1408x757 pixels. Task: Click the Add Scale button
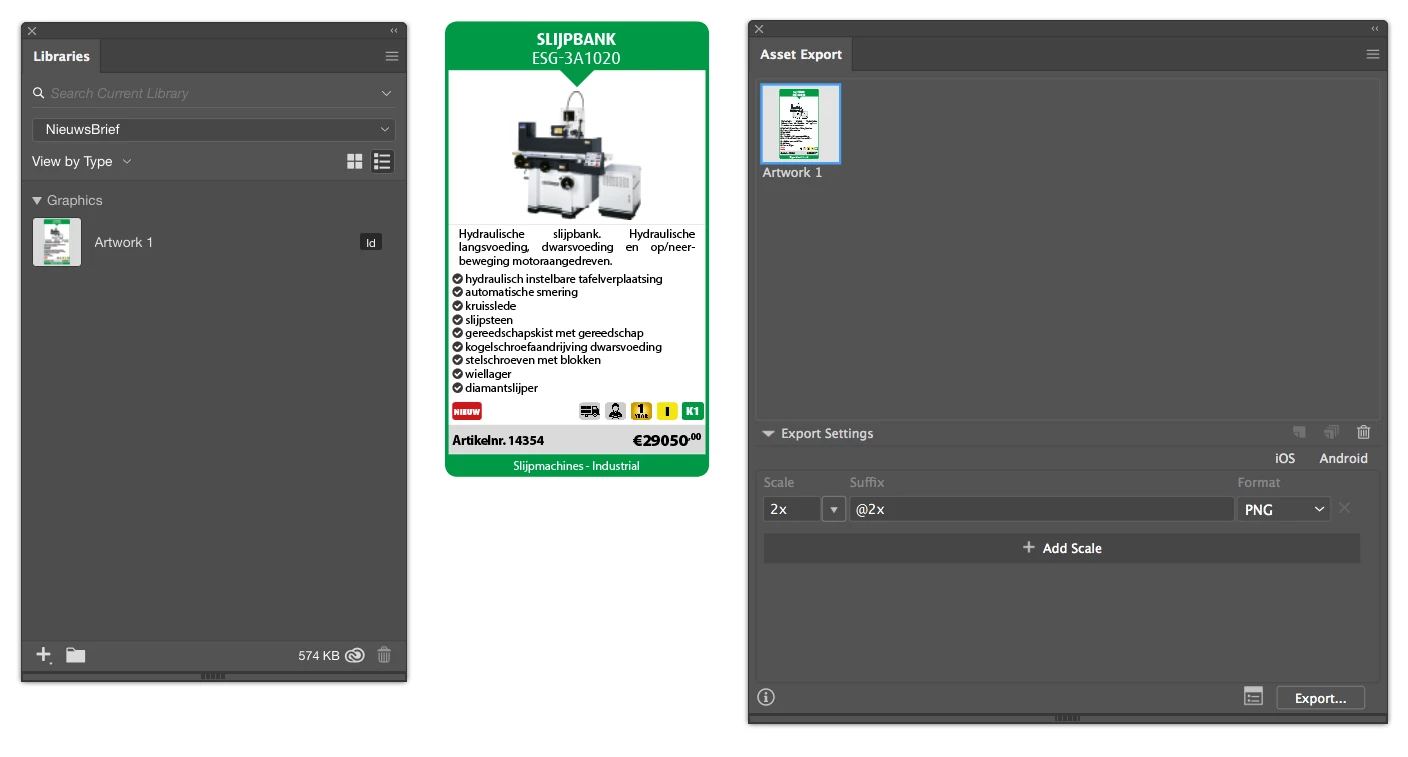click(1062, 548)
